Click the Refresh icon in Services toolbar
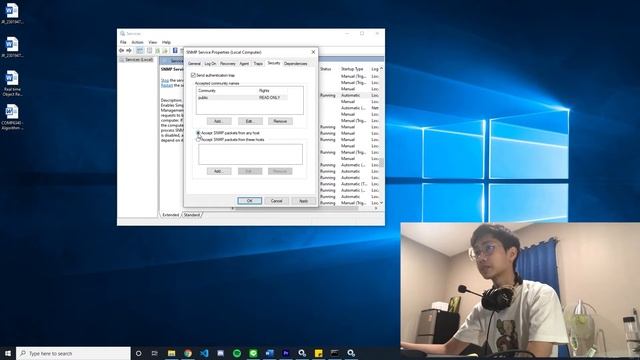The image size is (640, 360). [x=157, y=51]
